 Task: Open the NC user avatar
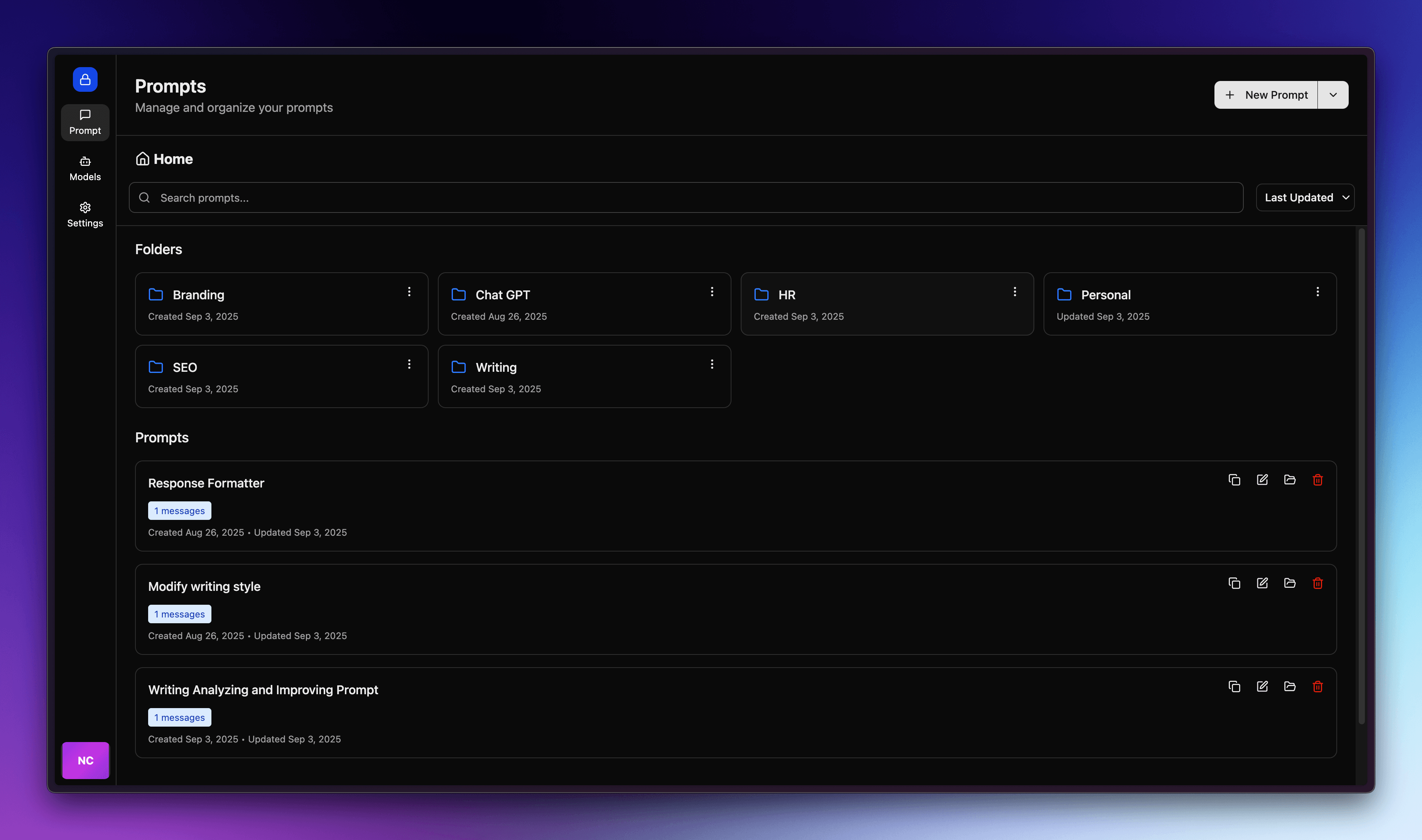click(x=85, y=760)
